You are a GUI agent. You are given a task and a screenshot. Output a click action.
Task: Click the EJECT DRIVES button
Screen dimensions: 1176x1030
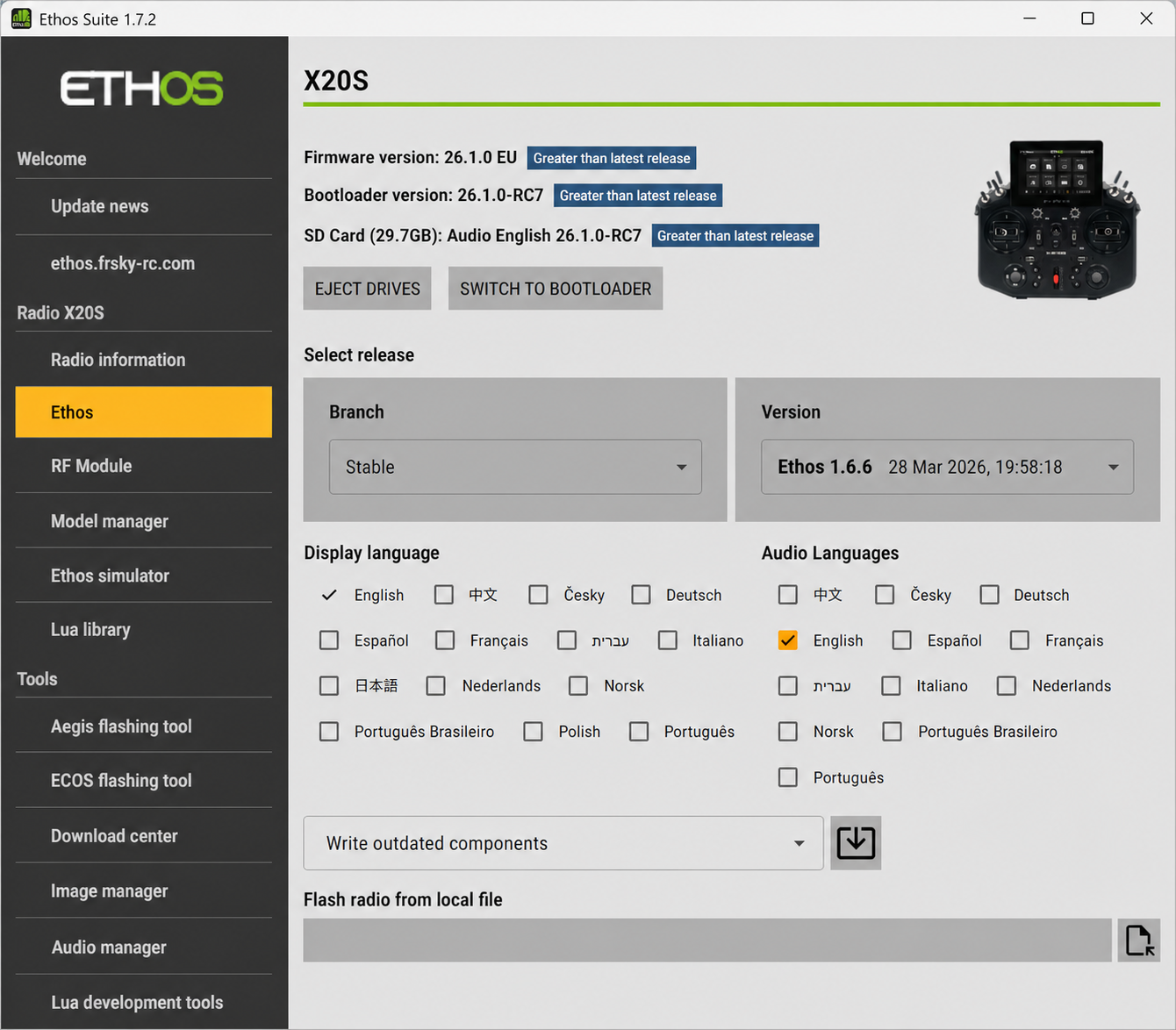click(368, 289)
